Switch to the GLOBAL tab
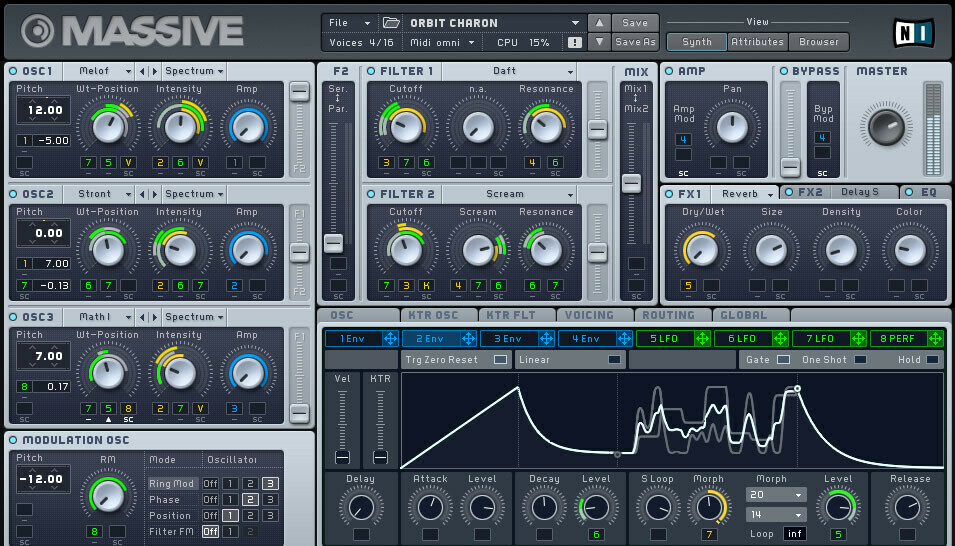The height and width of the screenshot is (546, 955). point(750,316)
